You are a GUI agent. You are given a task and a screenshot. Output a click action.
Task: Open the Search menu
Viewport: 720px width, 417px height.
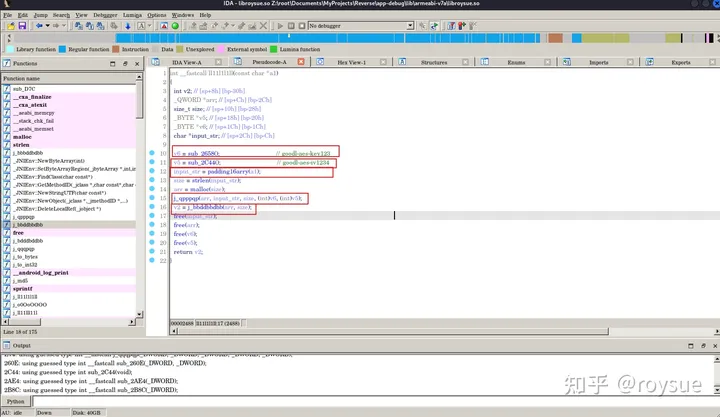click(61, 15)
